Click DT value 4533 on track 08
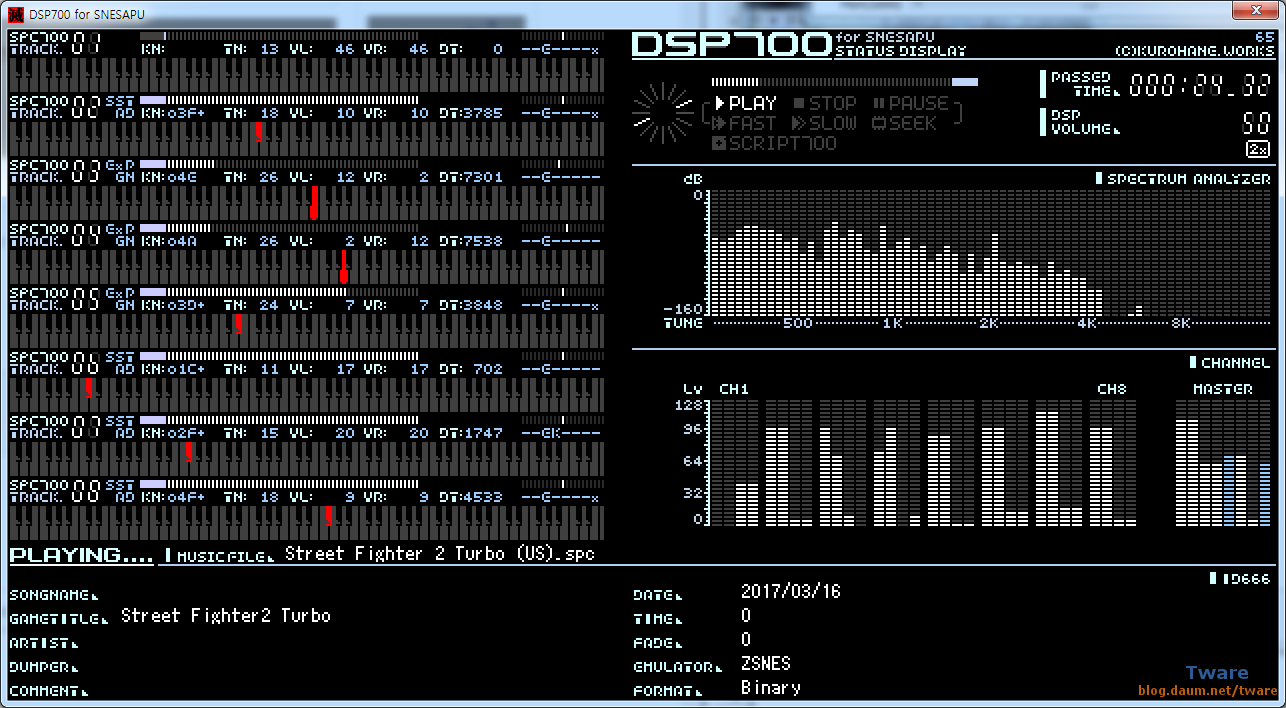 484,497
